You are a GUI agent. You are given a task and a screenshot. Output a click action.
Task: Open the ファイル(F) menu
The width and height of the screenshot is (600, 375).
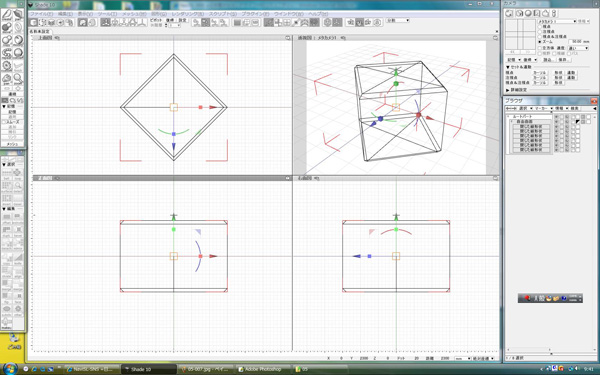(x=41, y=14)
